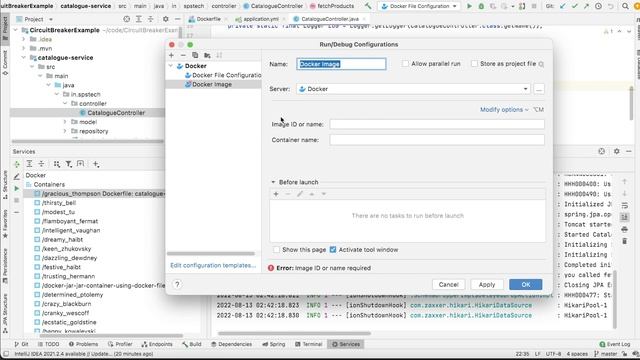Screen dimensions: 640x360
Task: Debug the current configuration with bug icon
Action: pyautogui.click(x=481, y=6)
